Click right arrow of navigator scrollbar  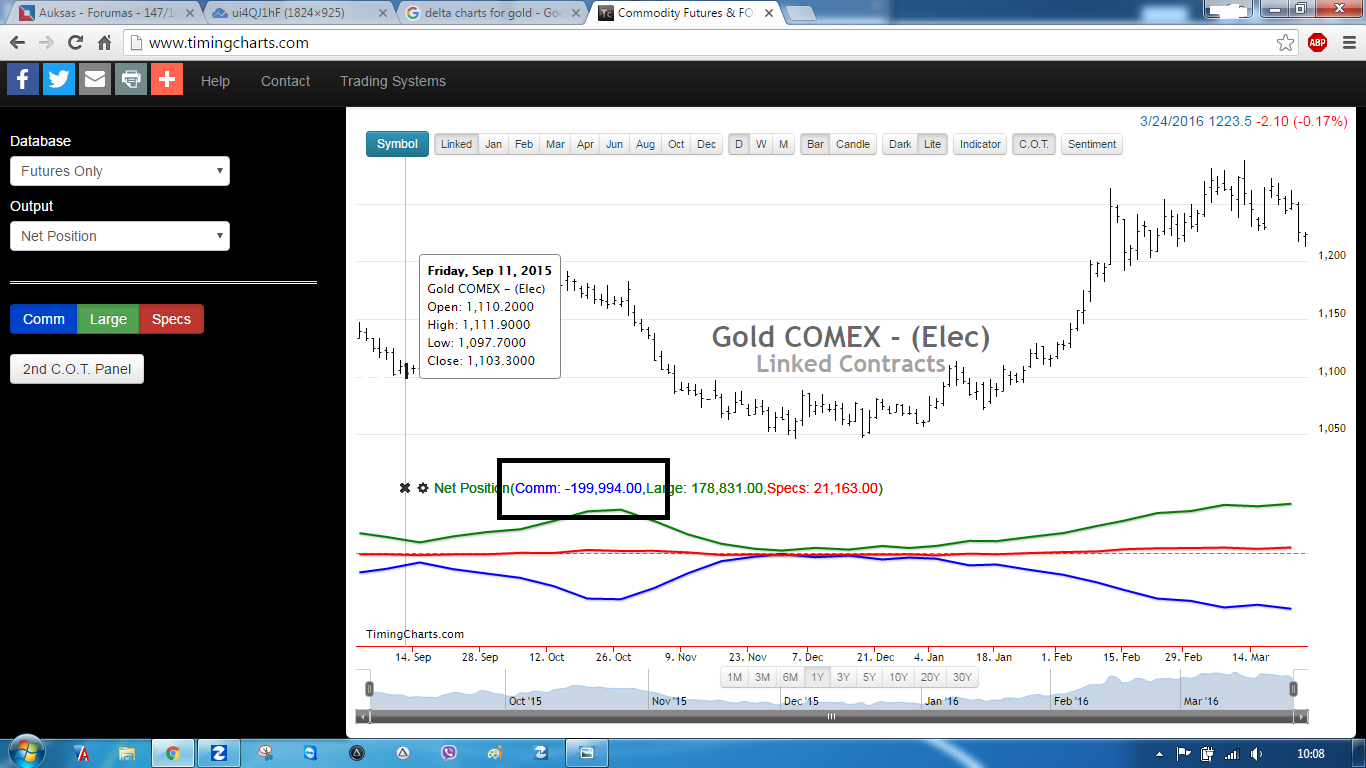click(1300, 717)
